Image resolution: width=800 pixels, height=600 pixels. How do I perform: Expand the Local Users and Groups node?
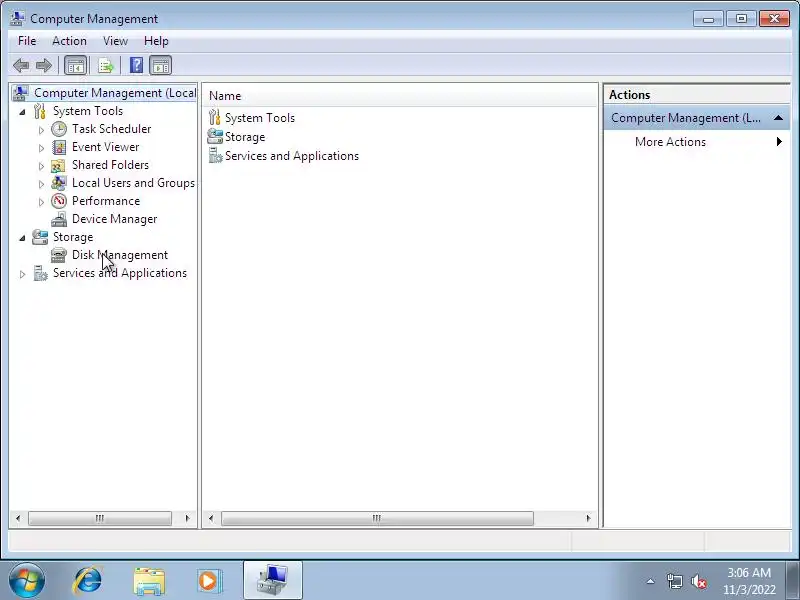pos(41,184)
